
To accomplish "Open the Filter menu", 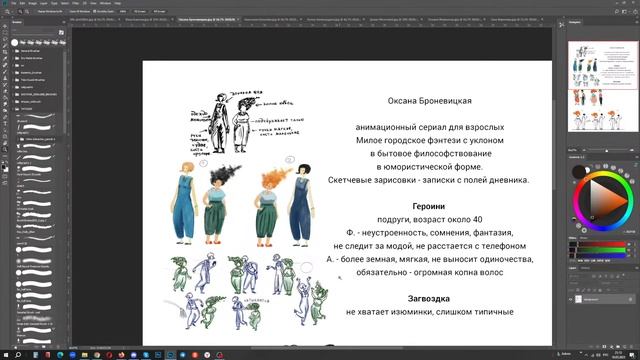I will [76, 3].
